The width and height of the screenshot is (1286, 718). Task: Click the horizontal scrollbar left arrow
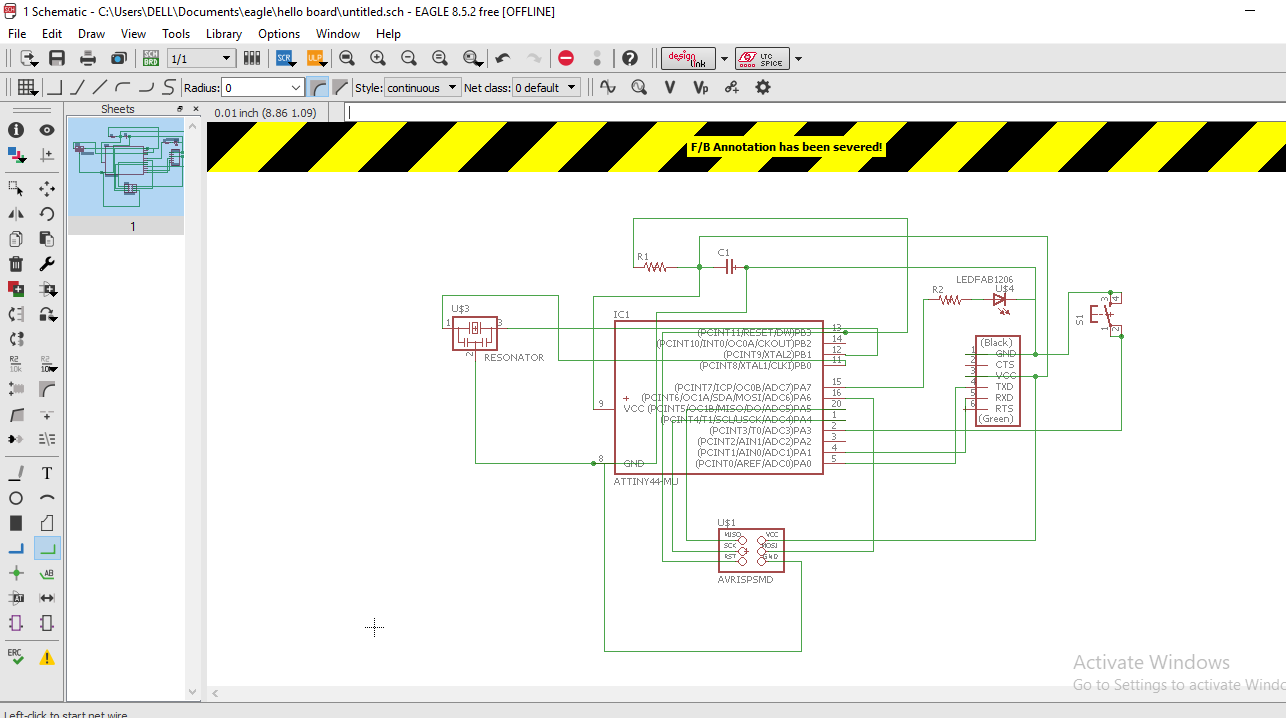point(214,693)
